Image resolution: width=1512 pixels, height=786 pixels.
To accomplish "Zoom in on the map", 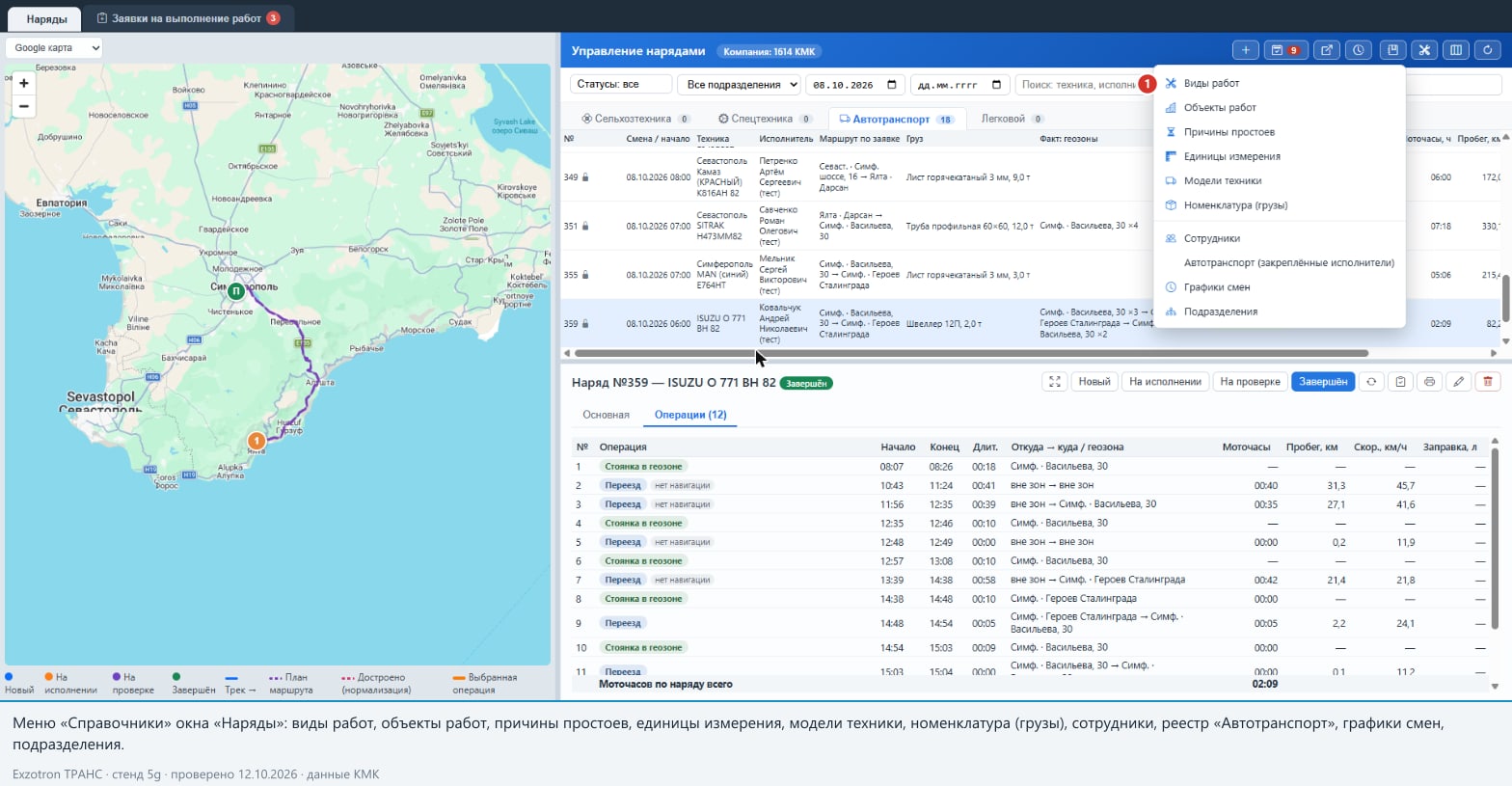I will [23, 83].
